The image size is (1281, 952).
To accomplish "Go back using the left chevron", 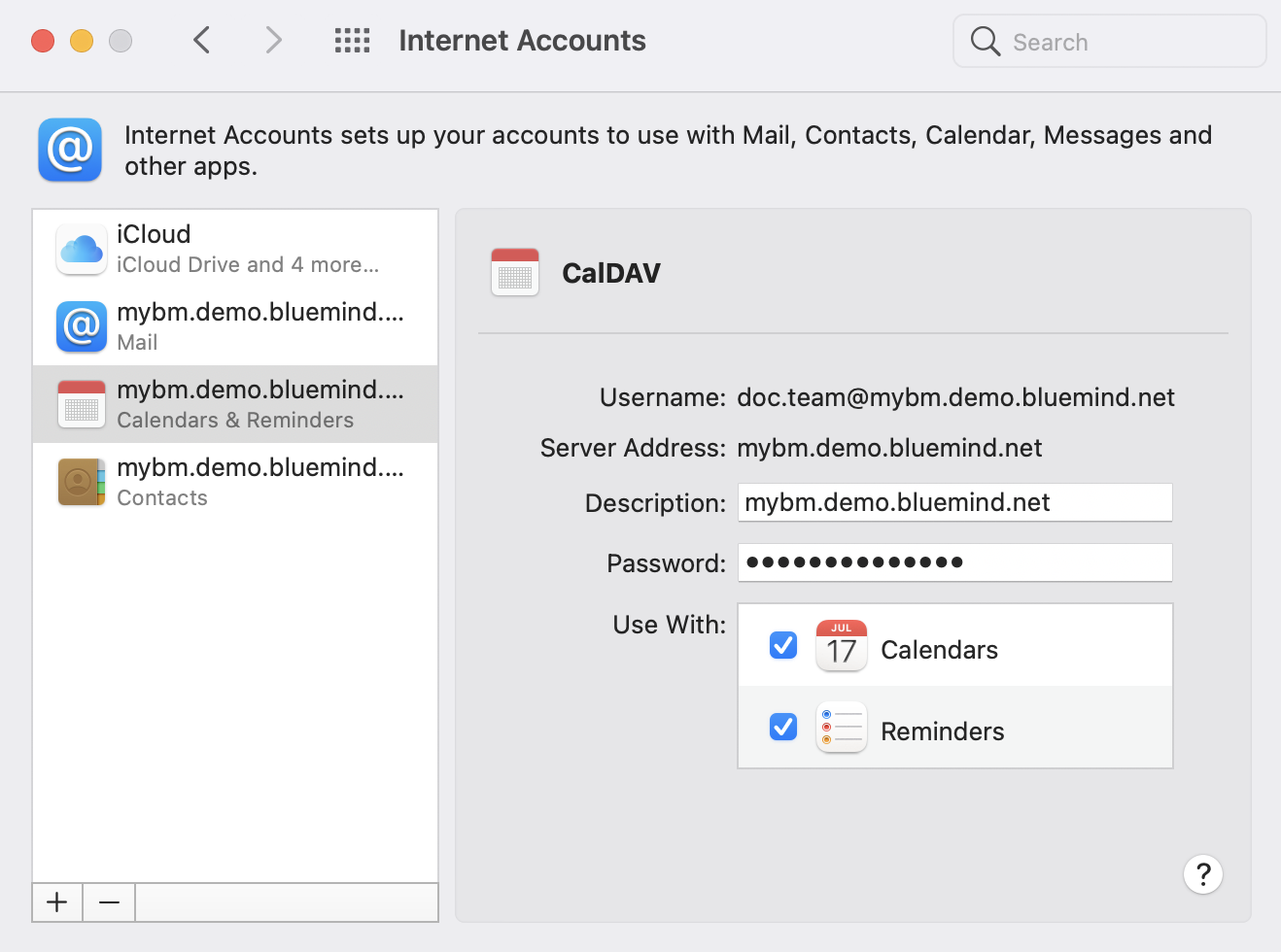I will point(202,41).
